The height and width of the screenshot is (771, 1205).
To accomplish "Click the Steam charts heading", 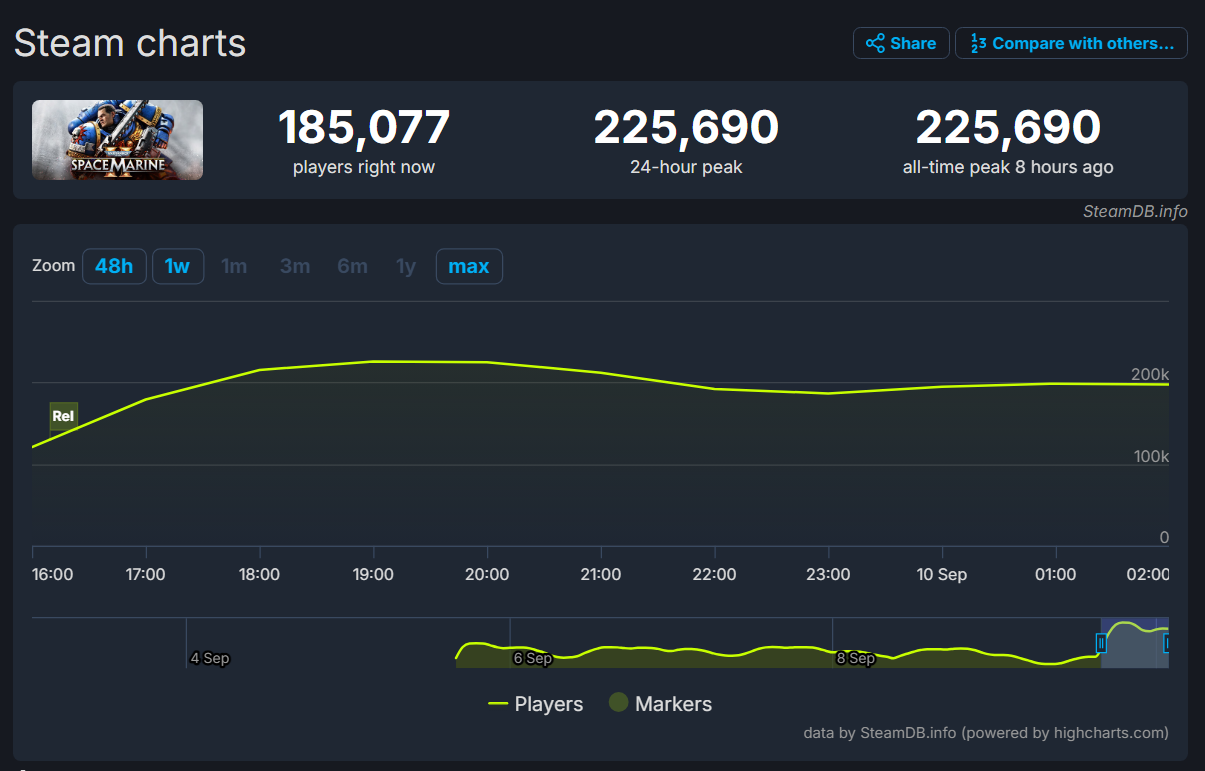I will [130, 43].
